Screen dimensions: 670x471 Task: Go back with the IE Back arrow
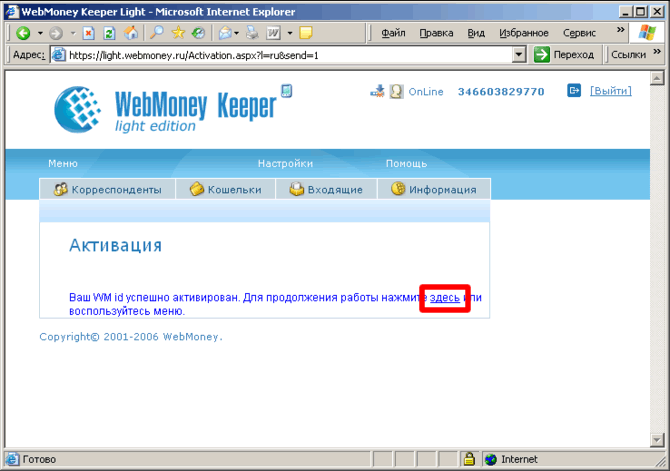point(23,33)
